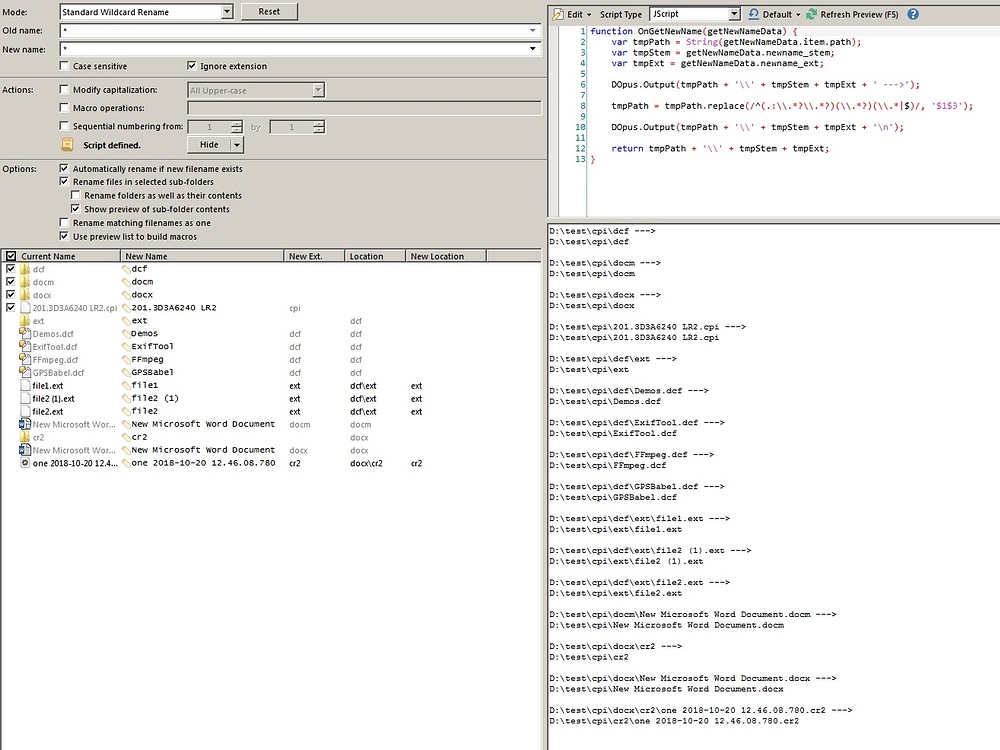The image size is (1000, 750).
Task: Click the sequential numbering up spinner arrow
Action: [237, 123]
